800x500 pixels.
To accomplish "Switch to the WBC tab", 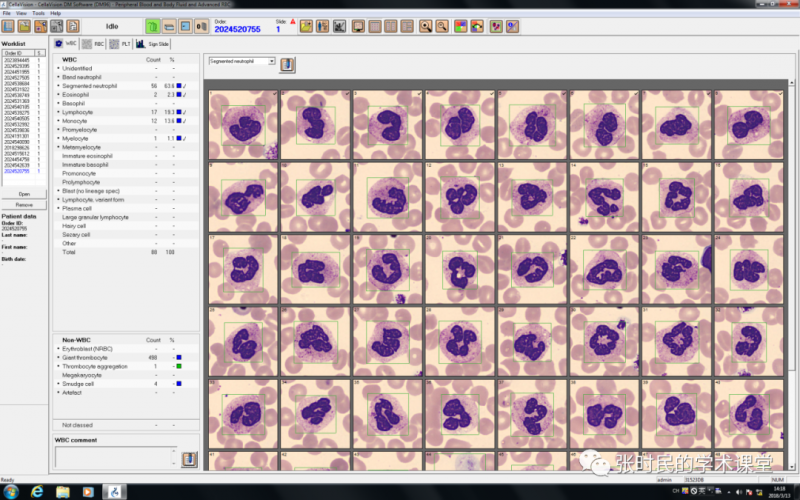I will 66,44.
